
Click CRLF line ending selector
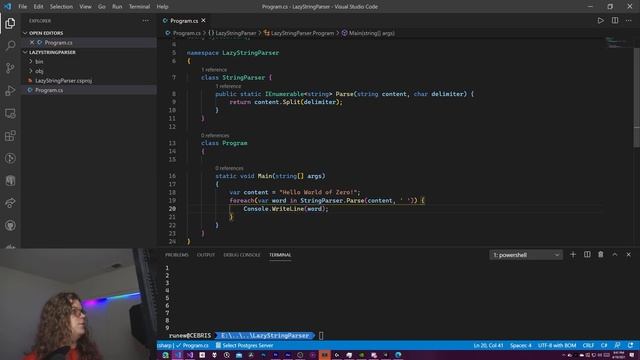coord(588,345)
